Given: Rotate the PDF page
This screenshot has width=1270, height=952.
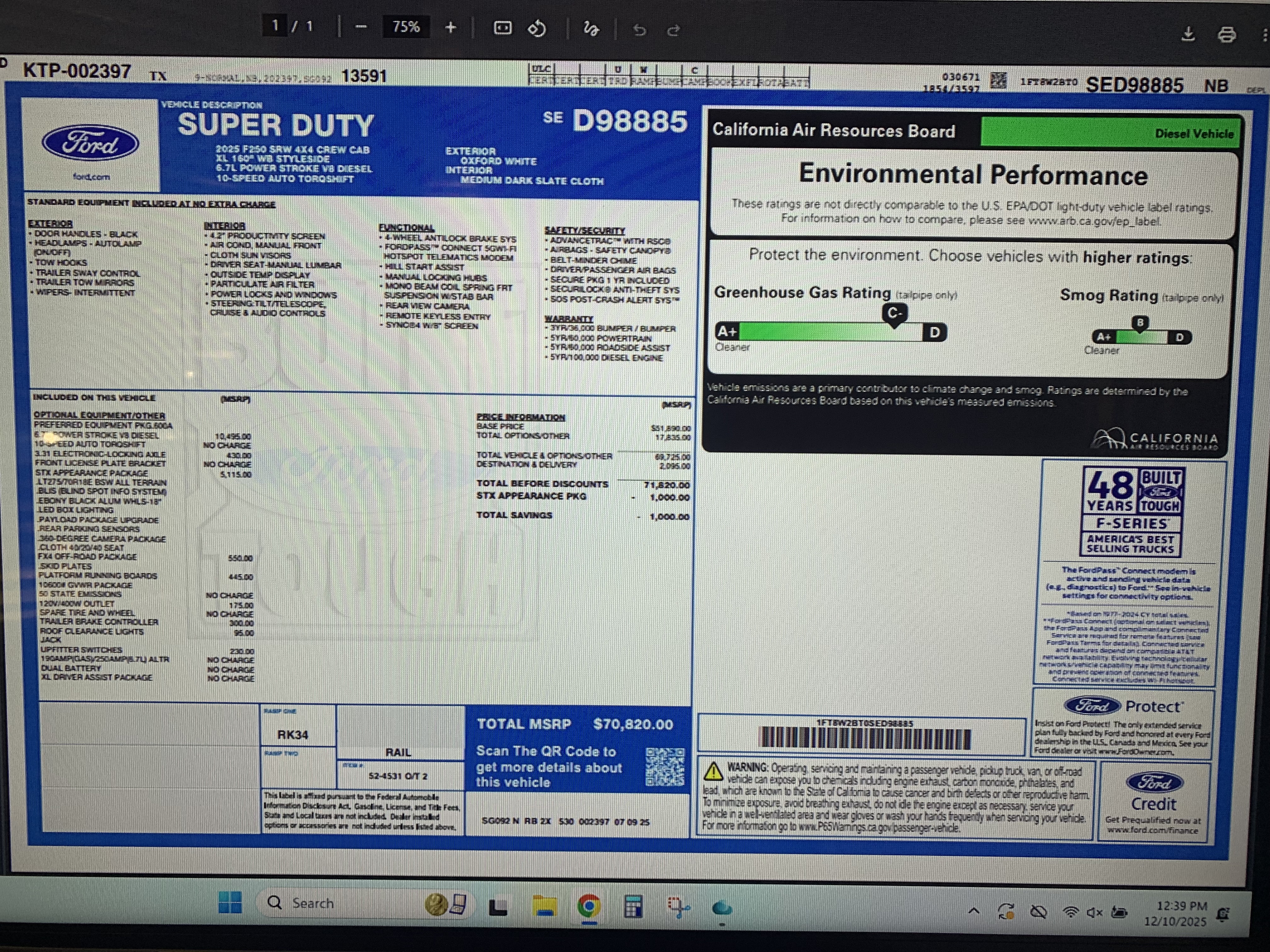Looking at the screenshot, I should coord(537,28).
